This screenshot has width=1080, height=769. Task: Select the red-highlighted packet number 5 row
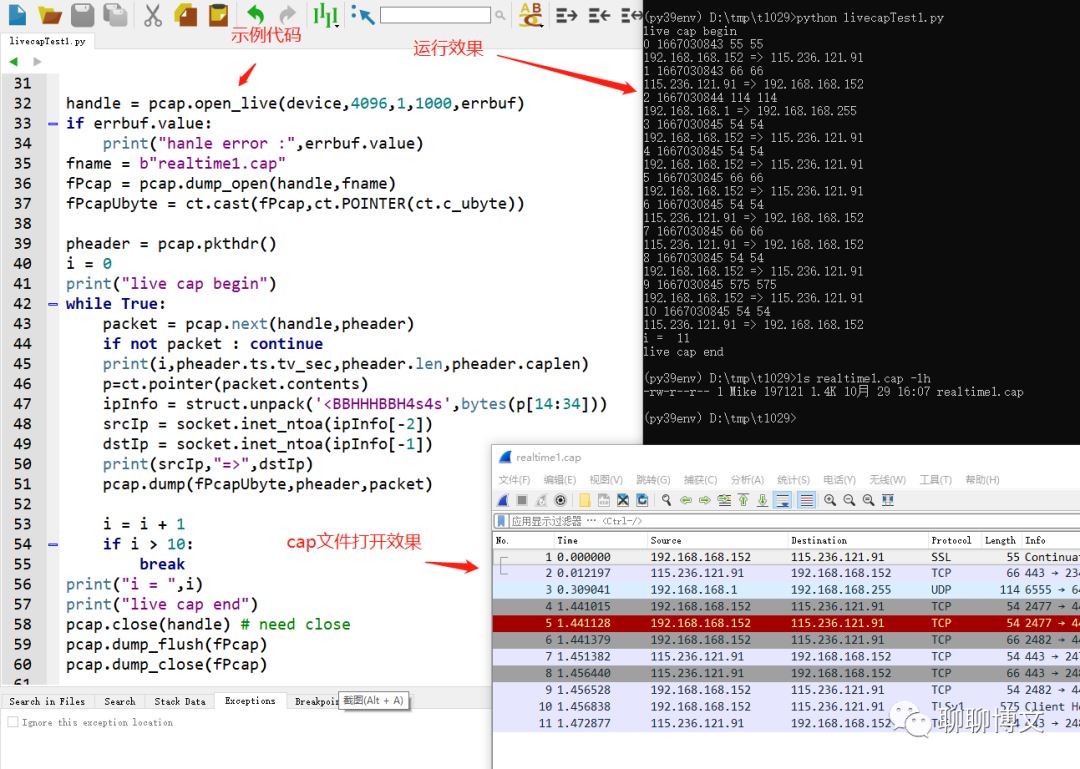pyautogui.click(x=786, y=623)
